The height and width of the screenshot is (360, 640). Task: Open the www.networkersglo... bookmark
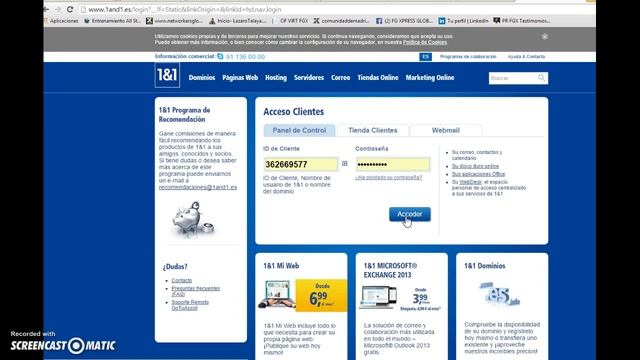click(175, 20)
